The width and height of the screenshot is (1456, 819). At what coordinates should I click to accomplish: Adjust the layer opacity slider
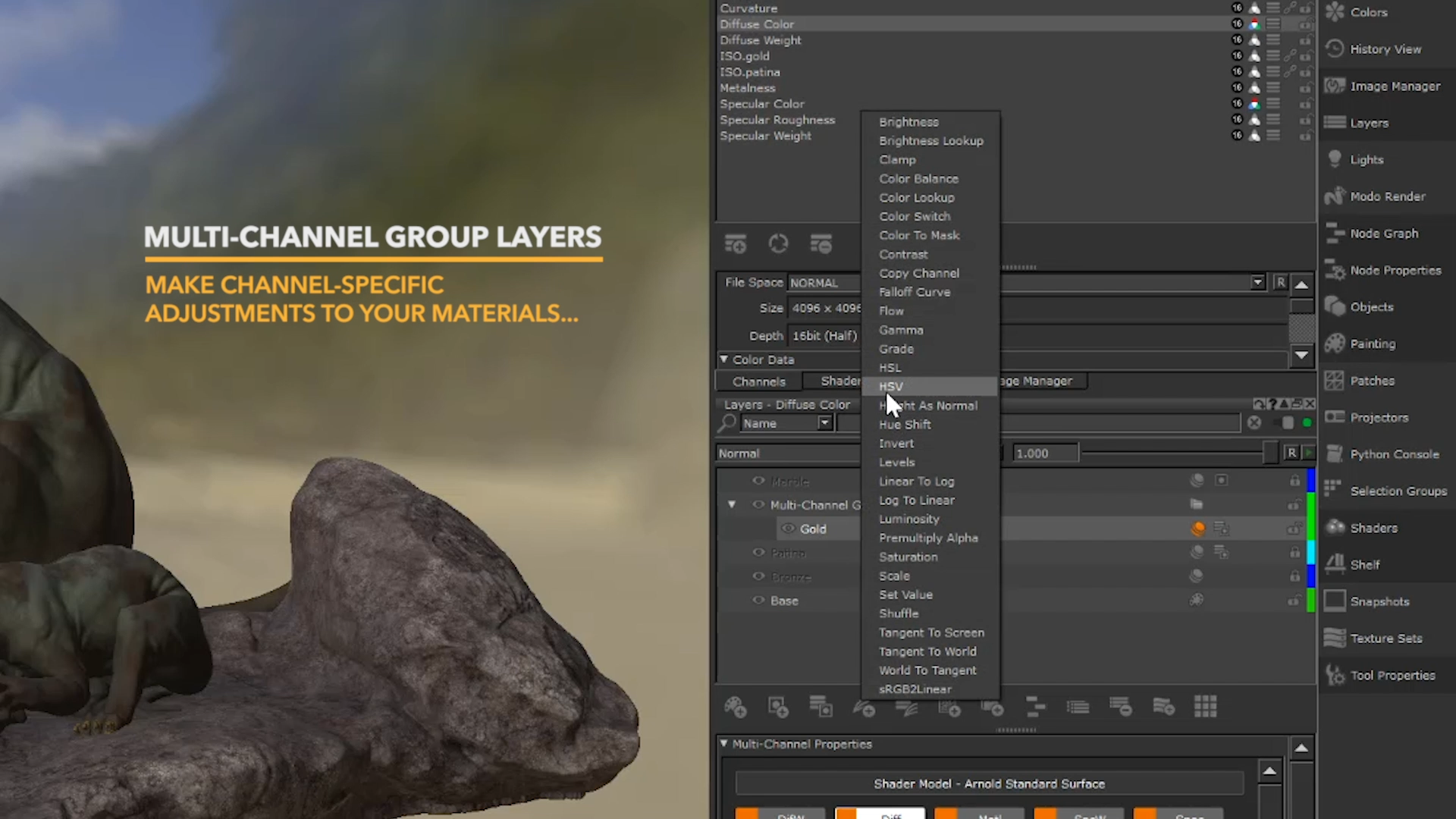click(1269, 453)
